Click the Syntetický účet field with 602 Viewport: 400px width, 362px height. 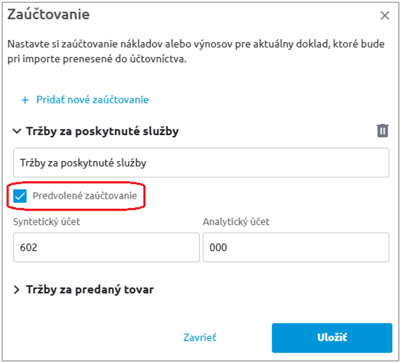click(x=106, y=247)
